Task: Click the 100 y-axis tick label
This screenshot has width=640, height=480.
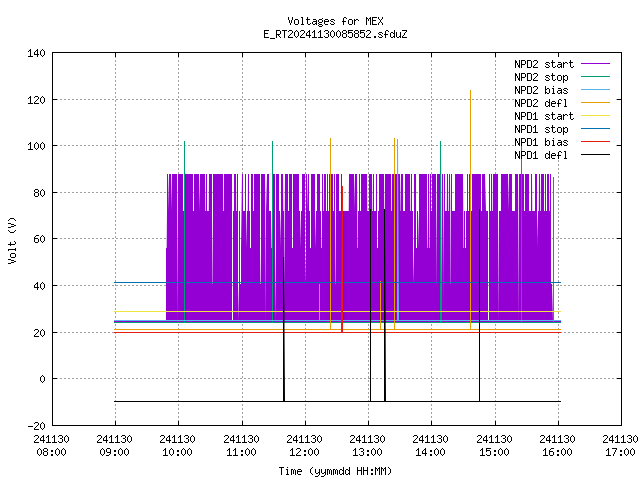Action: coord(36,146)
